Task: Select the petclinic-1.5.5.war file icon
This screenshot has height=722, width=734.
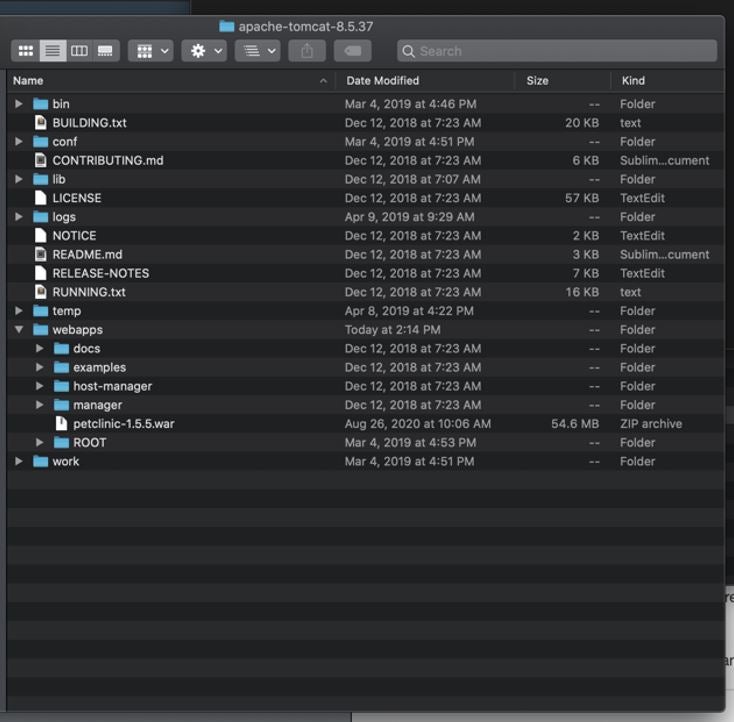Action: [x=61, y=423]
